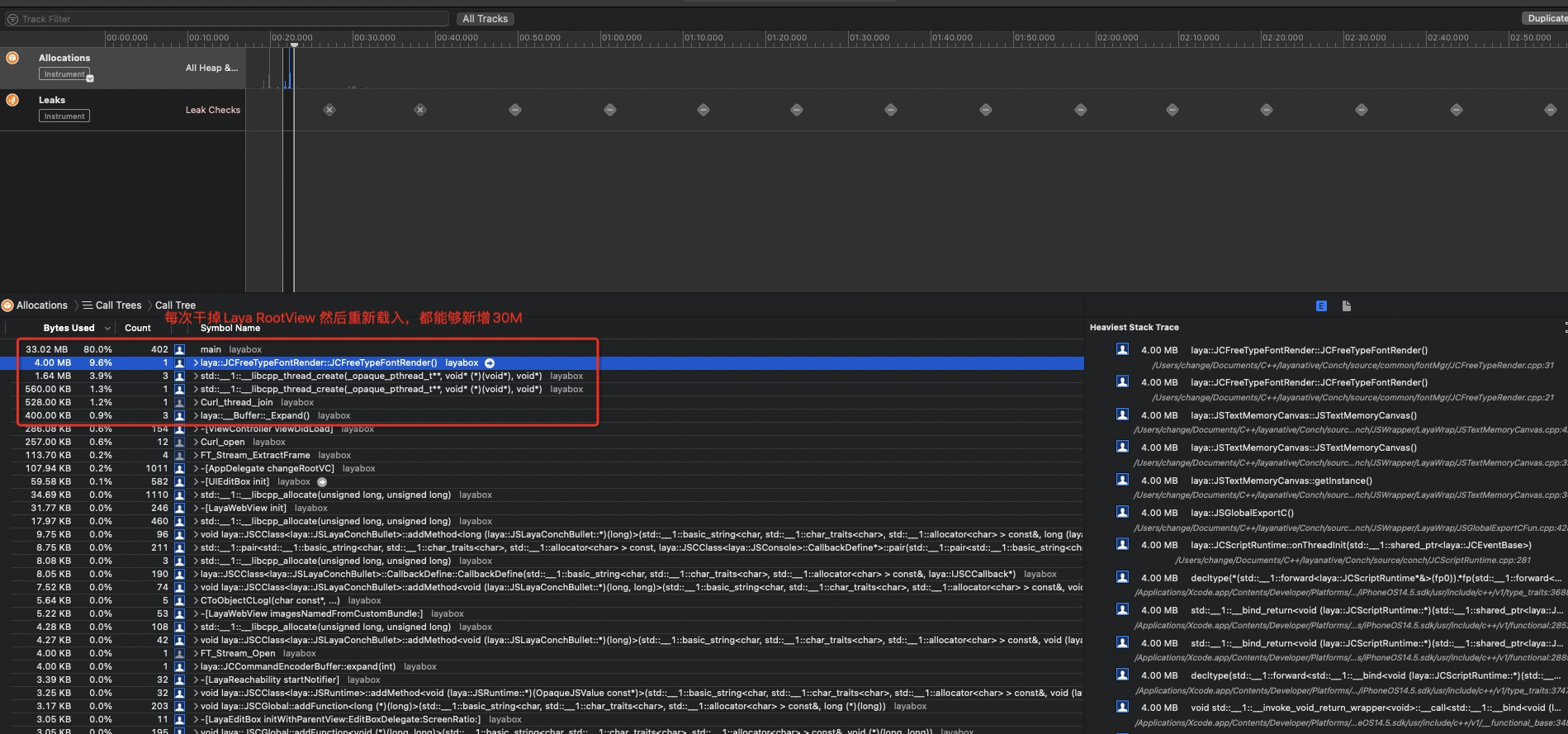Expand the -[AppDelegate changeRootVC] row
1568x734 pixels.
pyautogui.click(x=196, y=468)
